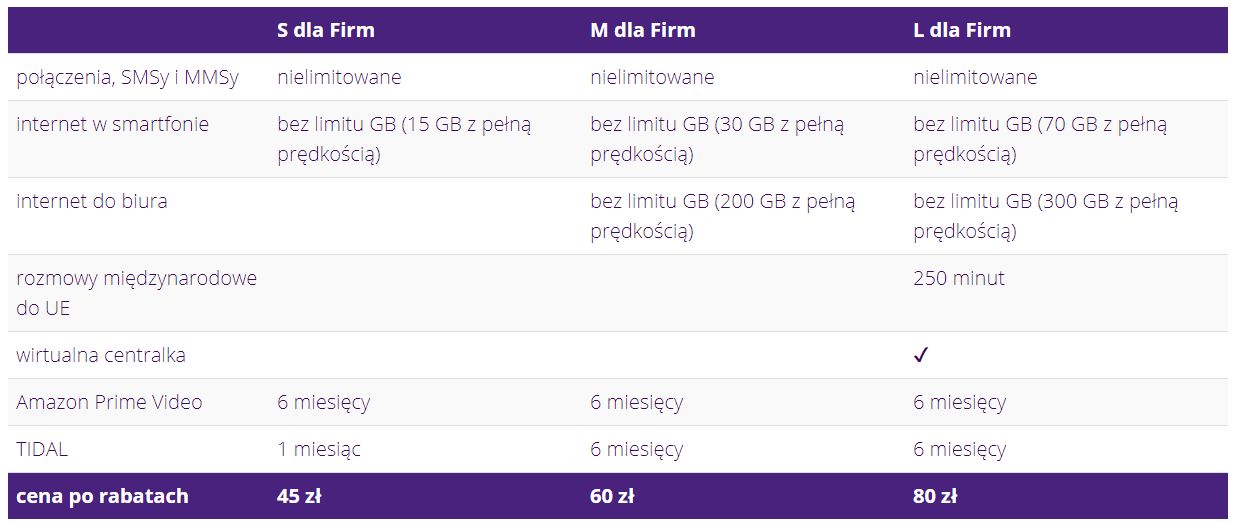Click the 200 GB office internet cell
Image resolution: width=1235 pixels, height=525 pixels.
723,216
